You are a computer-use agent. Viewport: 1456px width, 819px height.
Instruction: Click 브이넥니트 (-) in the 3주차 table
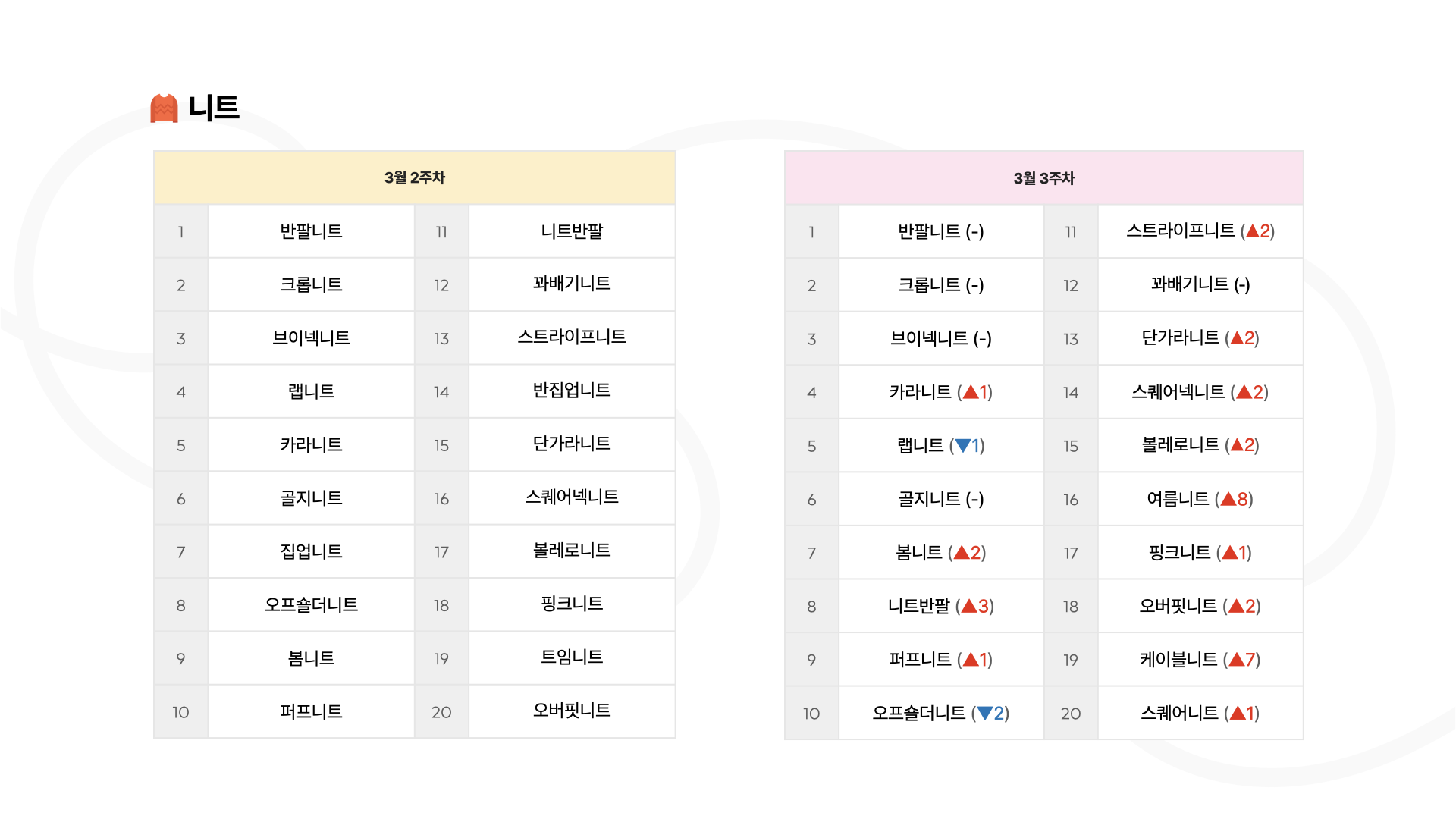[941, 339]
